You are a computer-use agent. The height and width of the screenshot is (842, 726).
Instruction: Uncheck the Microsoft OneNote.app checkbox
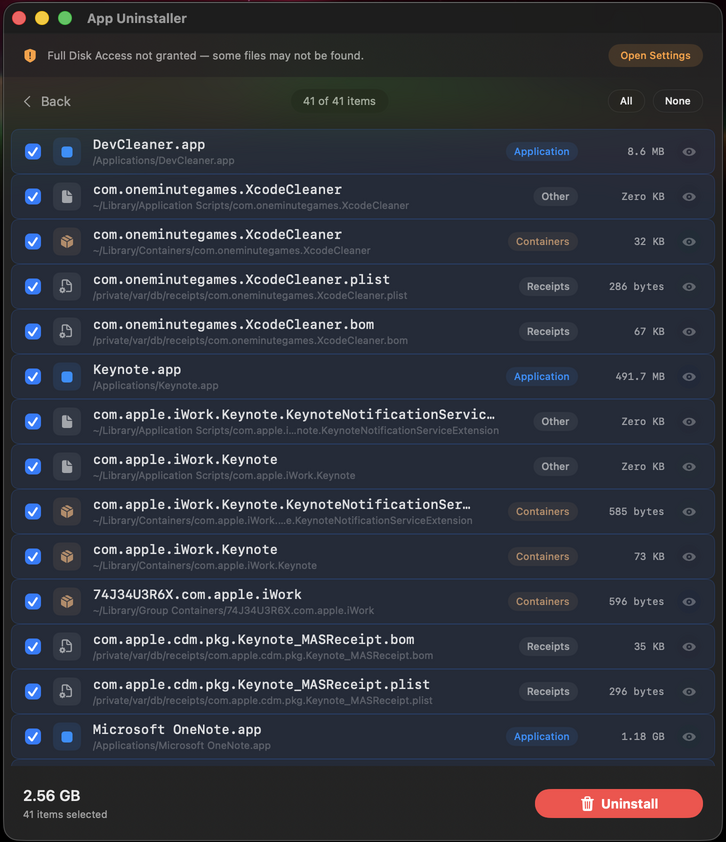(x=33, y=737)
